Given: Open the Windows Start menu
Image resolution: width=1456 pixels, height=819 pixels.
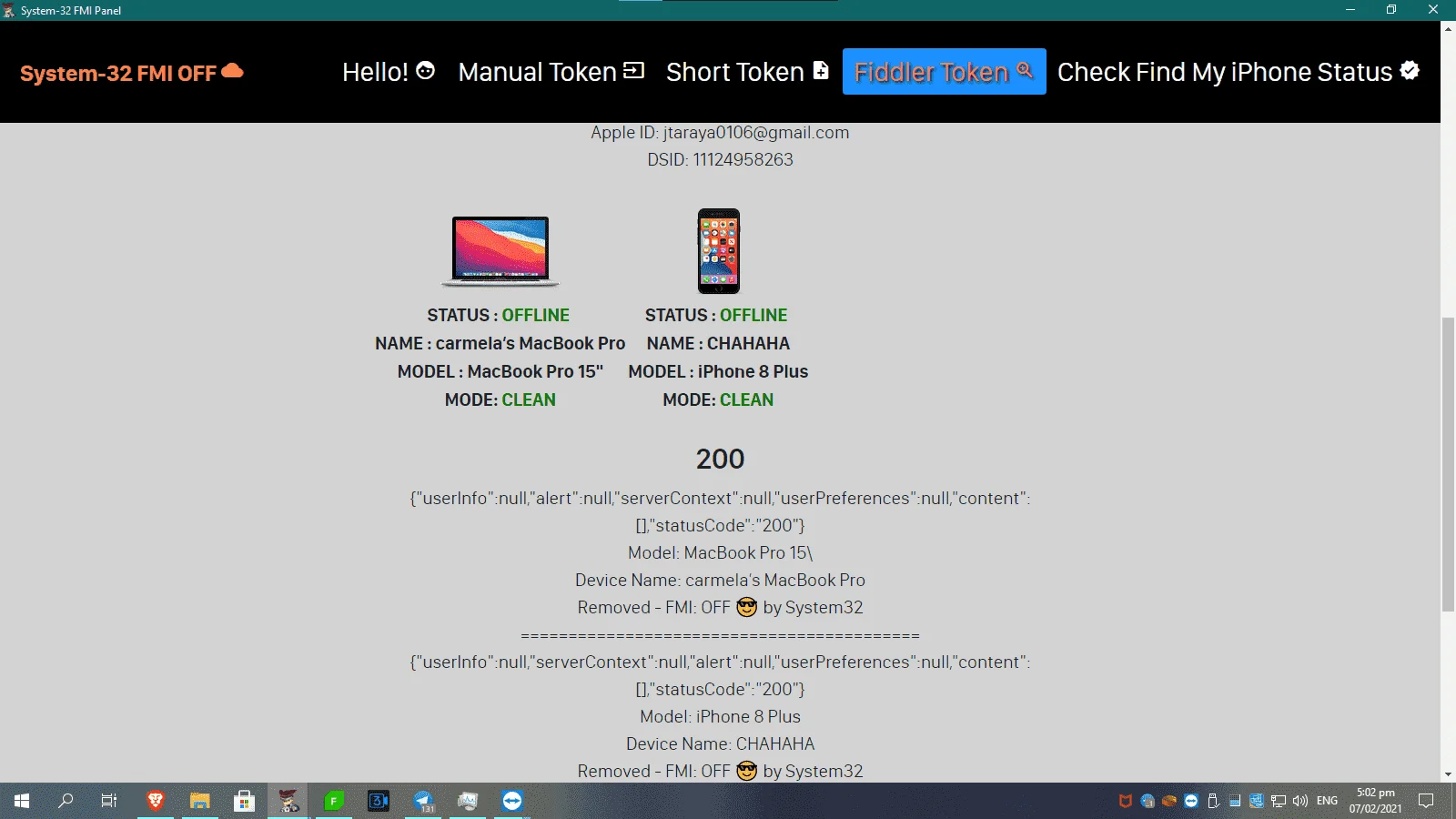Looking at the screenshot, I should point(22,801).
